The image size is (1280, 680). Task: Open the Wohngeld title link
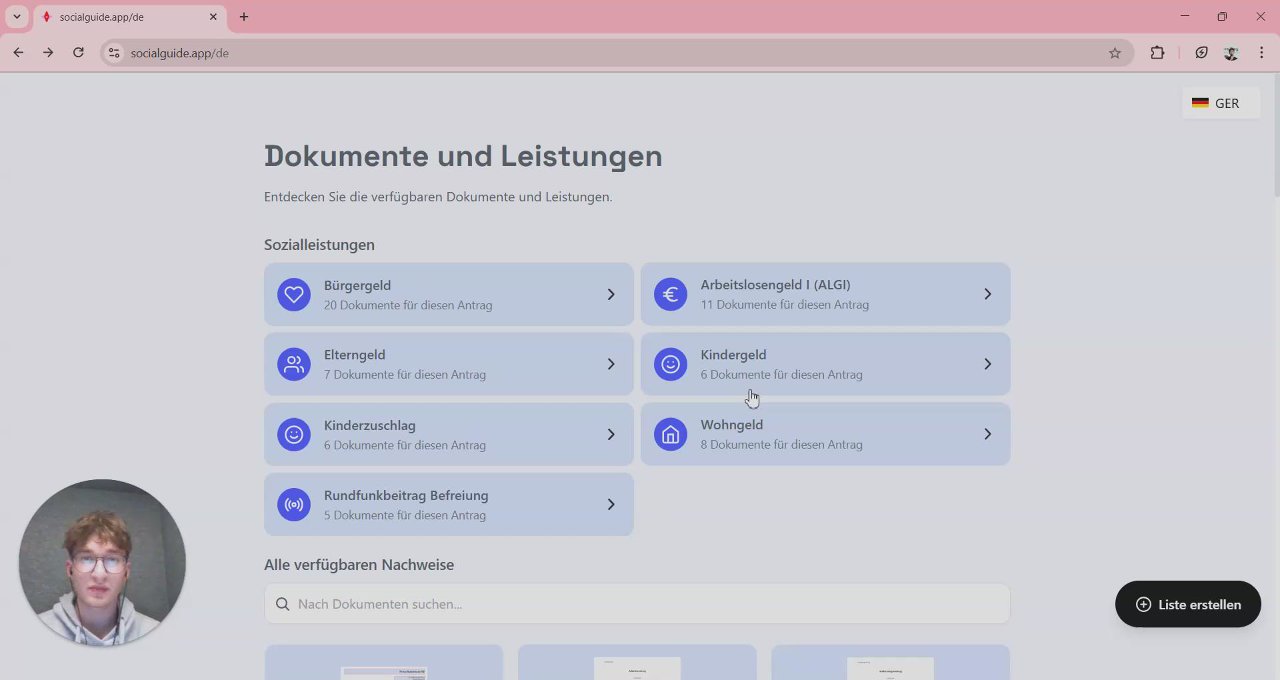tap(731, 425)
